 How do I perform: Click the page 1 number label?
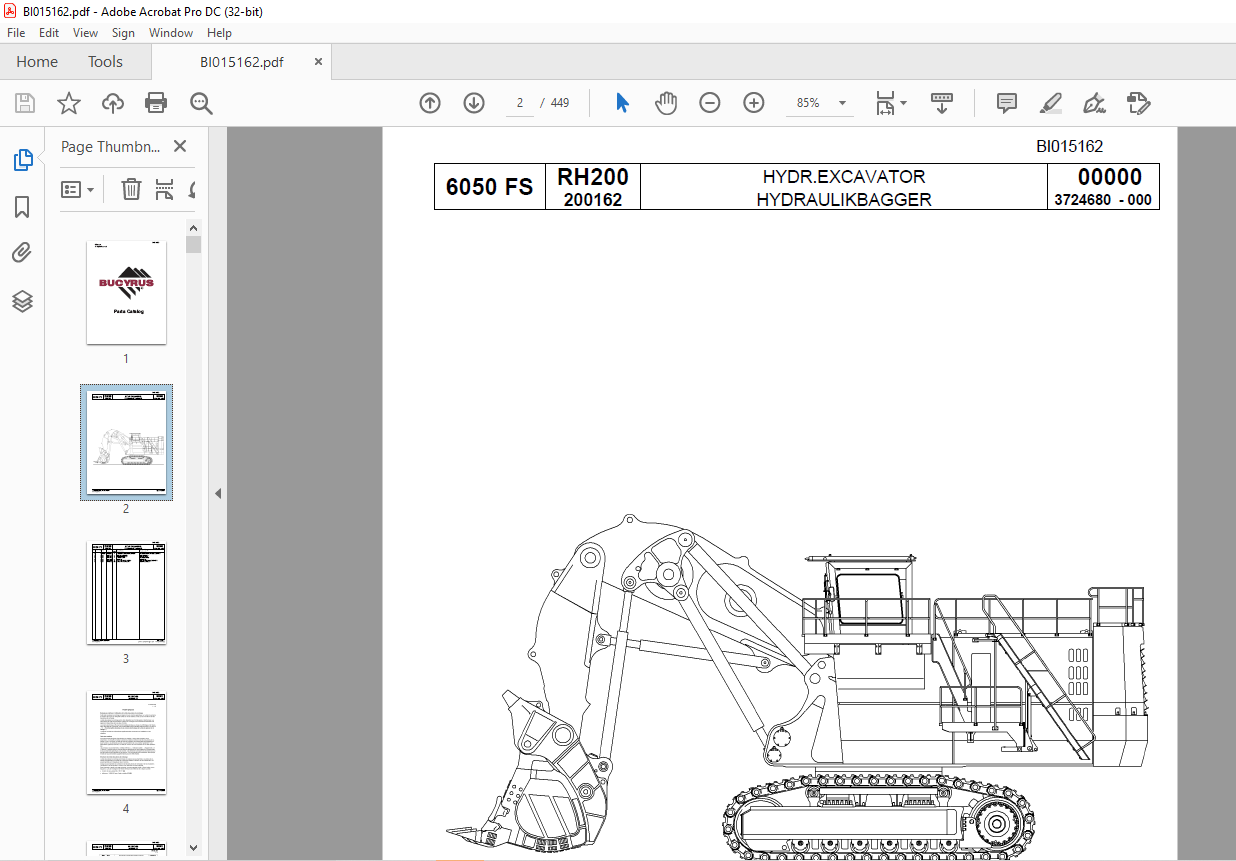click(x=126, y=359)
